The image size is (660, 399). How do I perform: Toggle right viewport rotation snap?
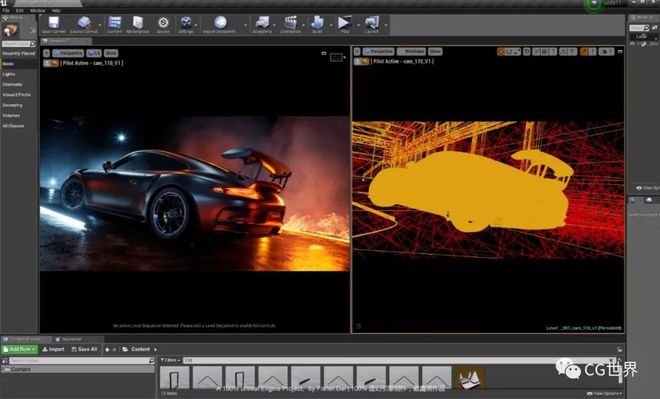pyautogui.click(x=563, y=51)
